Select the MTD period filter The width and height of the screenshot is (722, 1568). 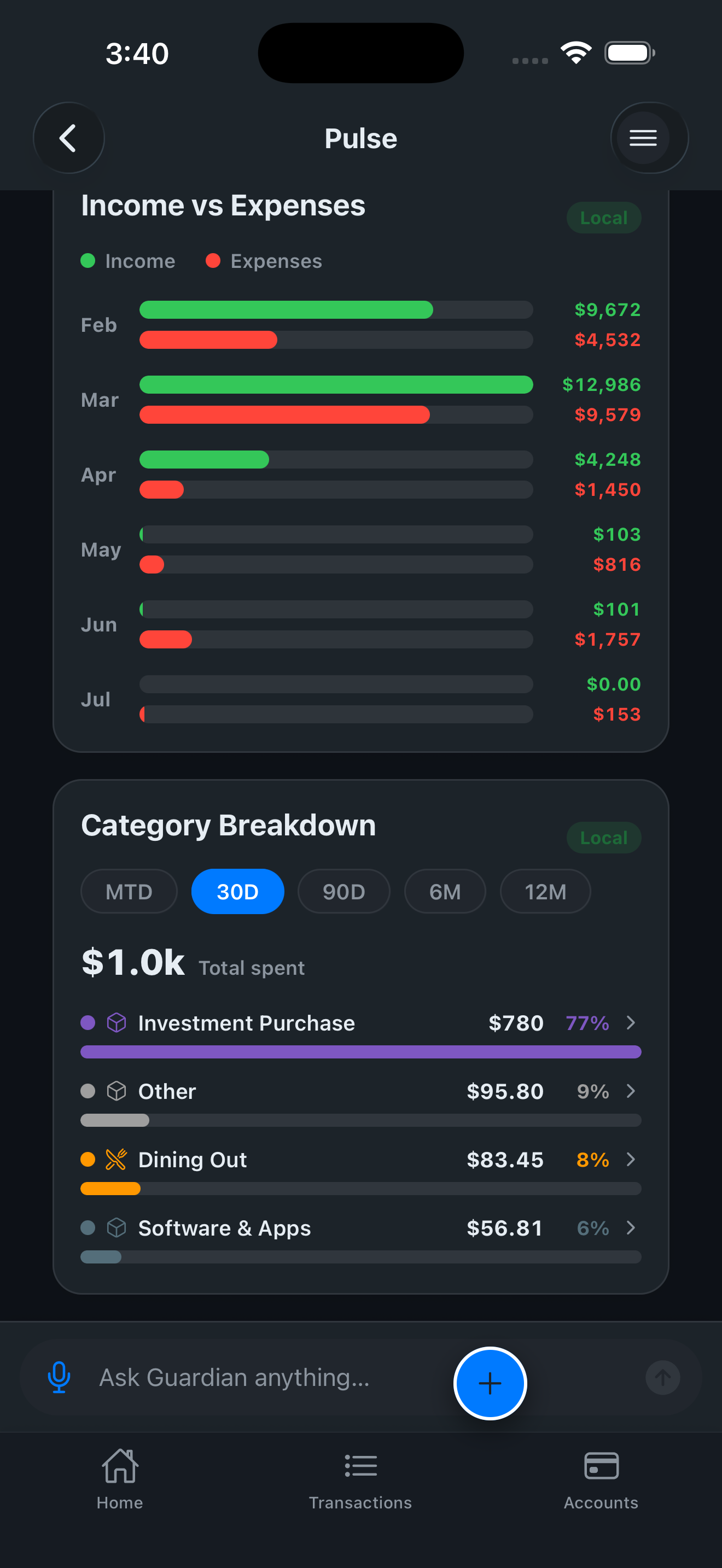(129, 891)
